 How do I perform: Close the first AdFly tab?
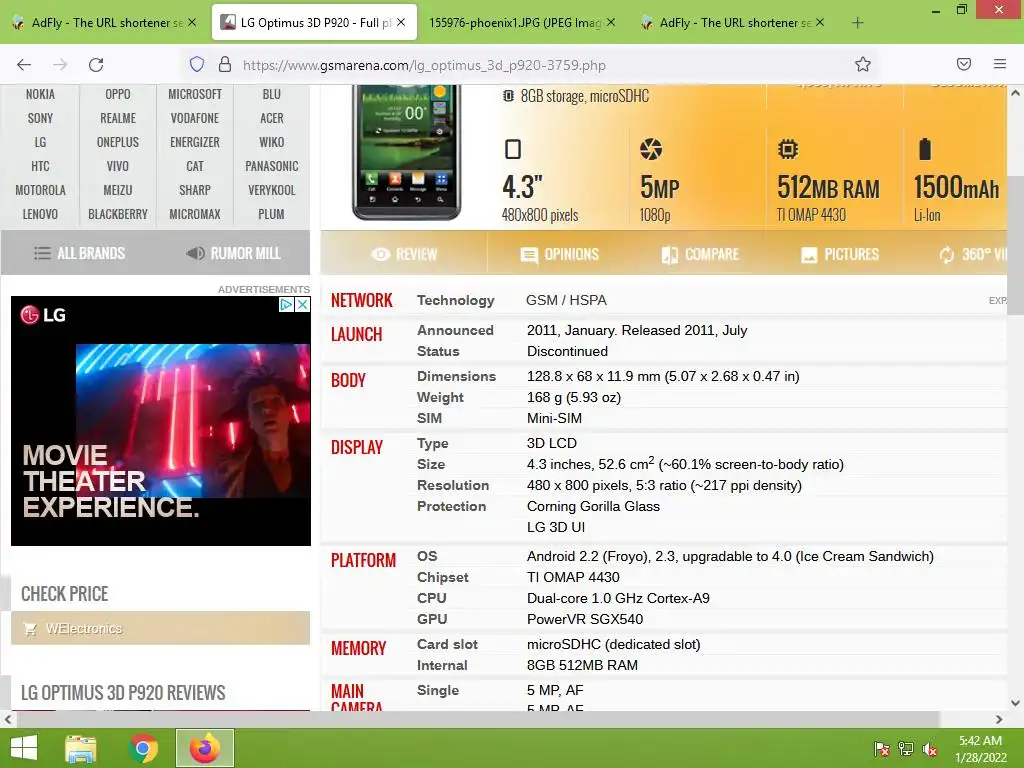pyautogui.click(x=191, y=22)
